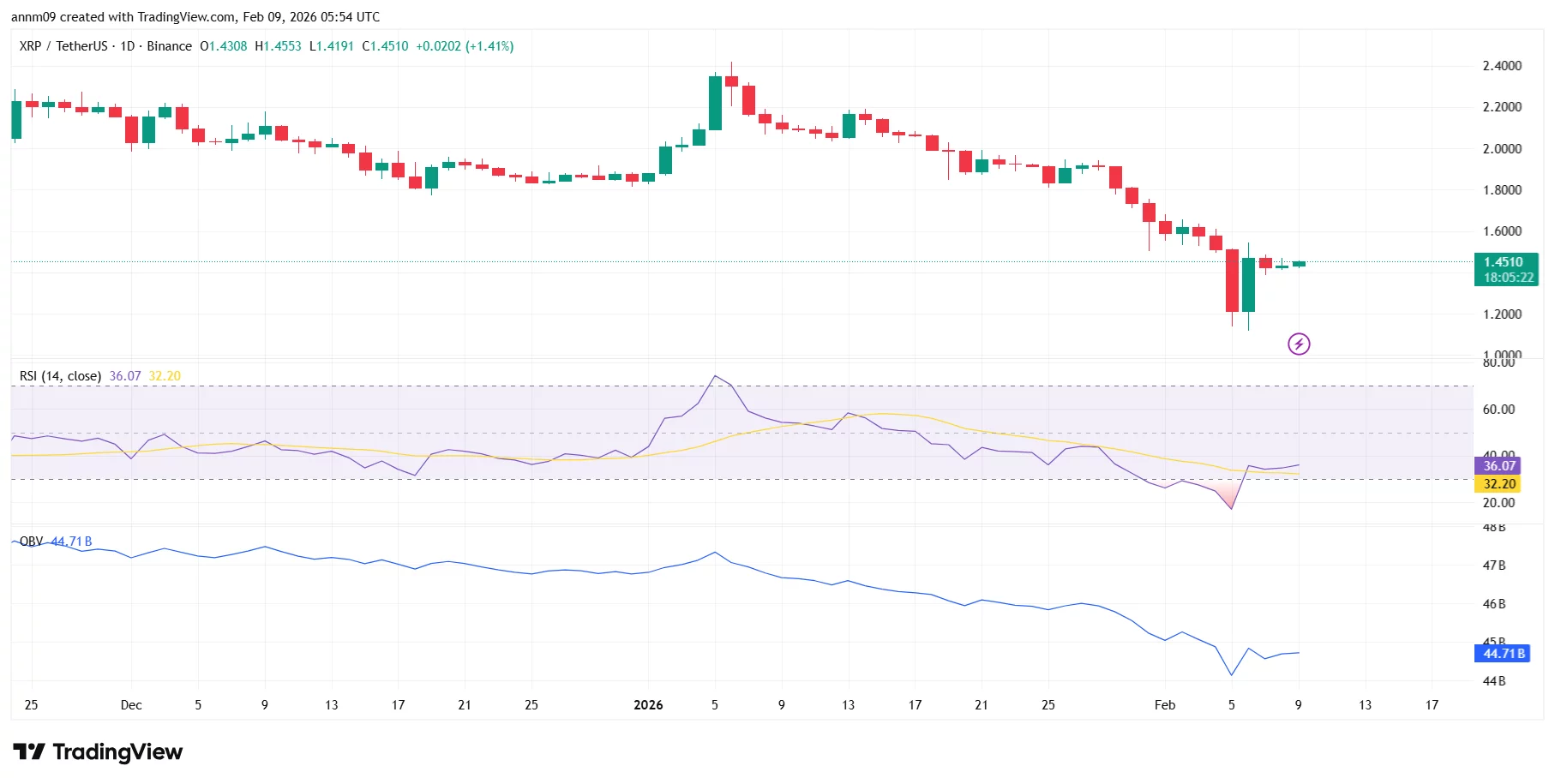Click the Binance exchange label in the legend
The height and width of the screenshot is (784, 1555).
[x=168, y=46]
